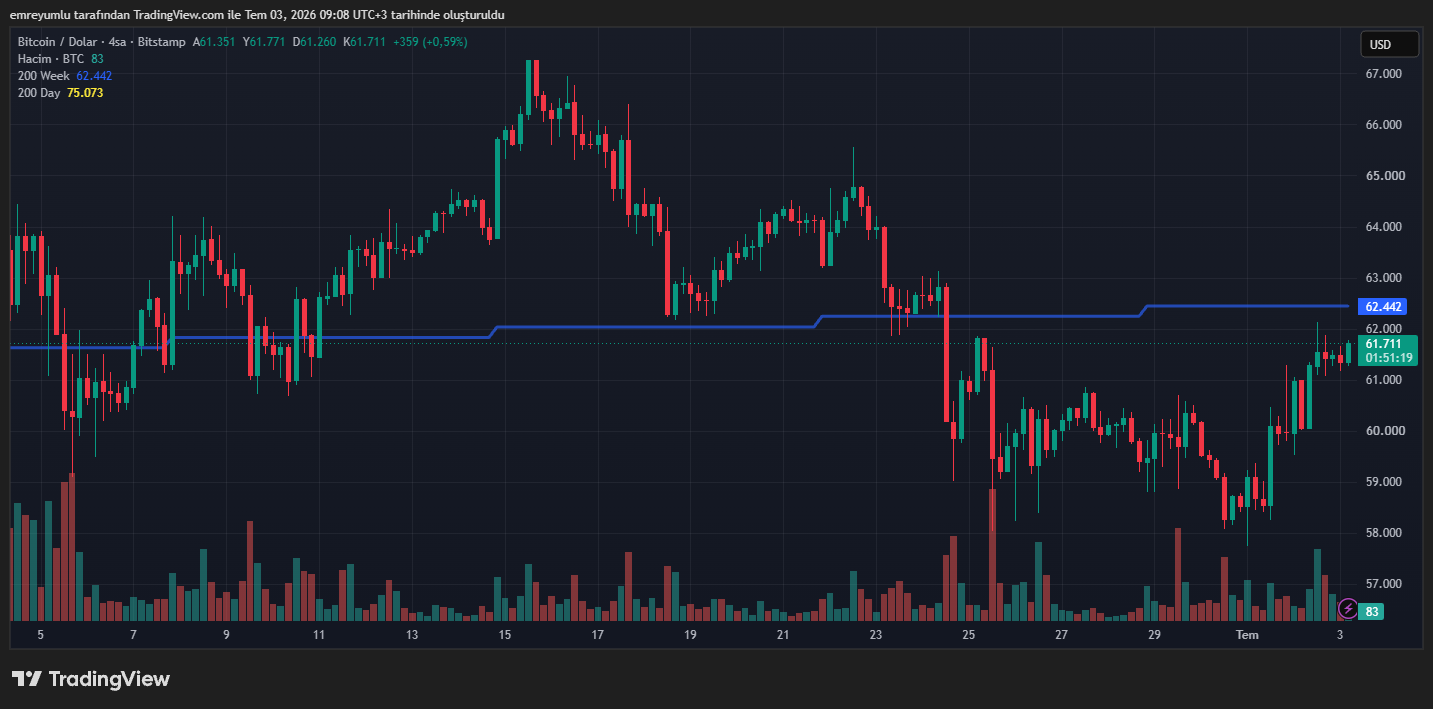Click the purple lightning bolt icon
Viewport: 1433px width, 709px height.
tap(1348, 608)
